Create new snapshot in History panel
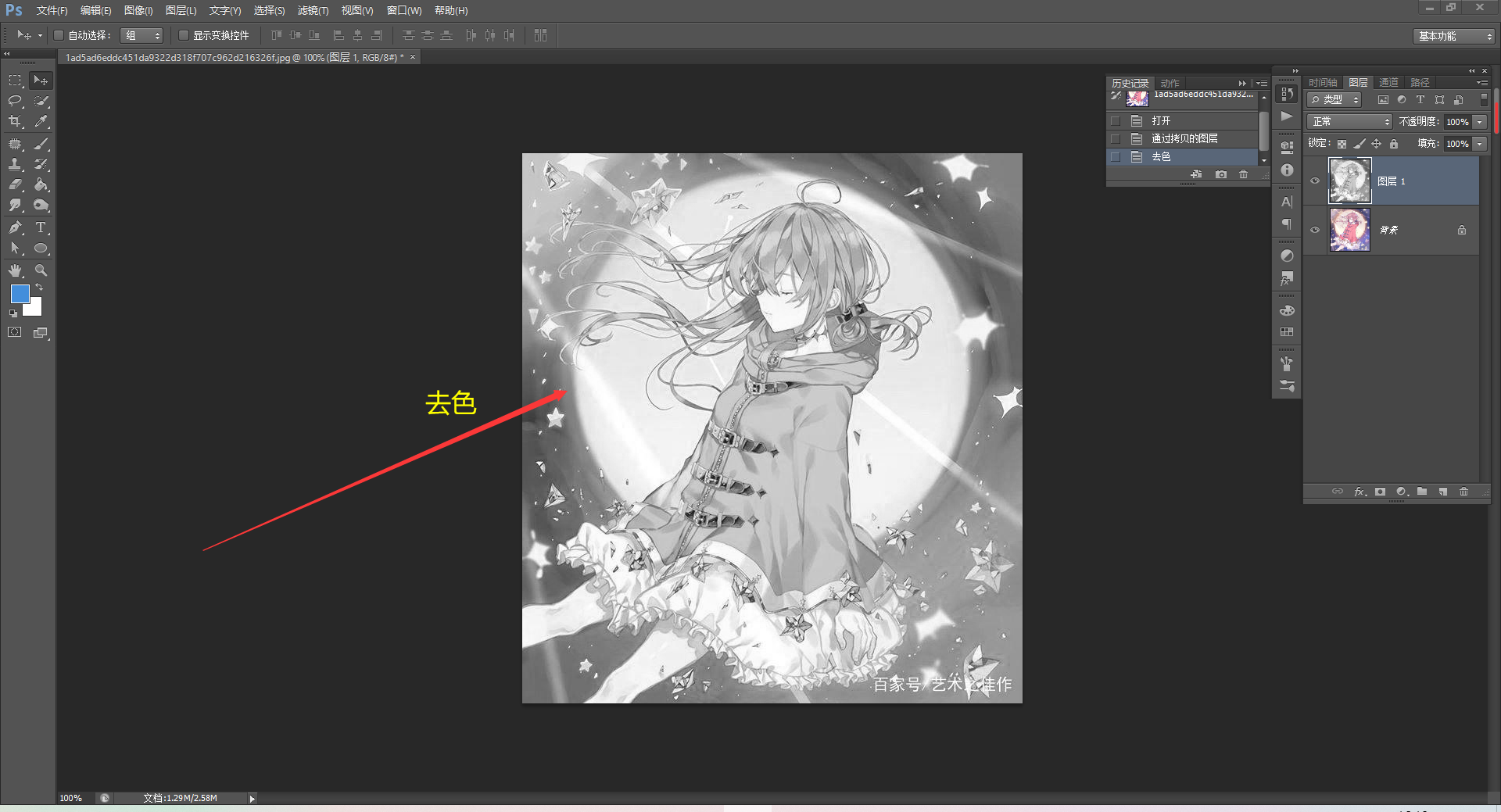This screenshot has height=812, width=1501. tap(1221, 174)
